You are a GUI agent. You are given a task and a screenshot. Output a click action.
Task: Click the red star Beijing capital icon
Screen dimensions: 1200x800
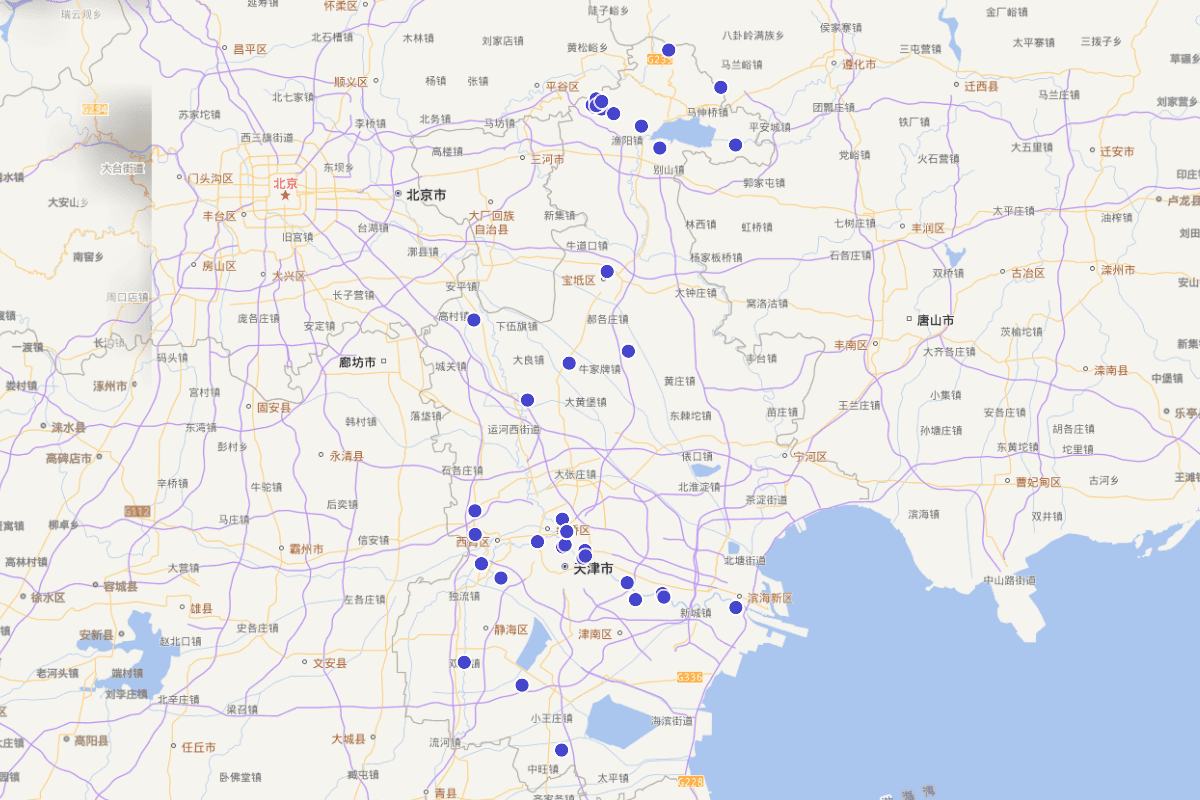(x=285, y=195)
